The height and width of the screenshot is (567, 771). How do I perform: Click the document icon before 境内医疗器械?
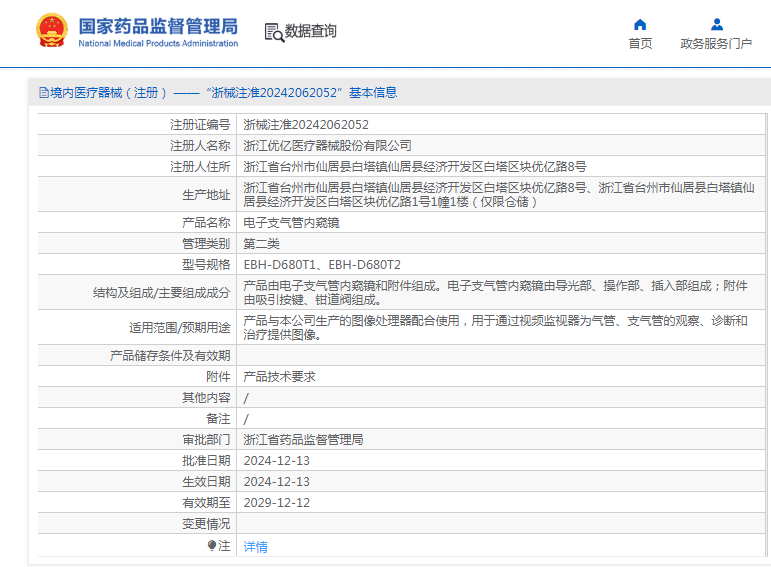pos(44,92)
